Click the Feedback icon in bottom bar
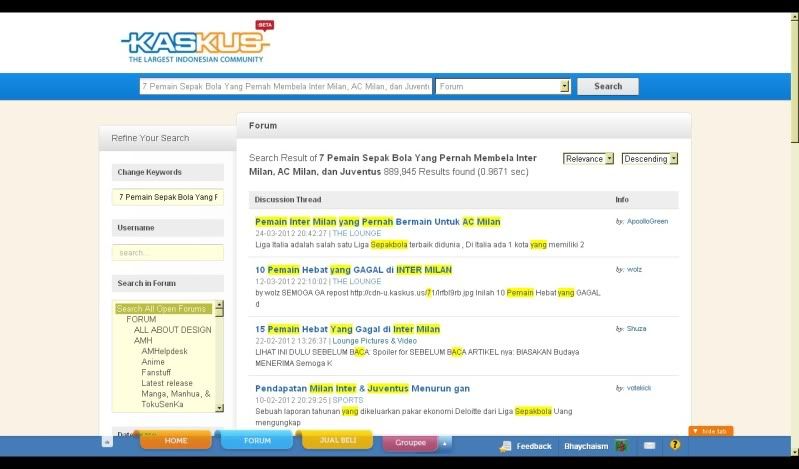Viewport: 799px width, 469px height. click(505, 446)
